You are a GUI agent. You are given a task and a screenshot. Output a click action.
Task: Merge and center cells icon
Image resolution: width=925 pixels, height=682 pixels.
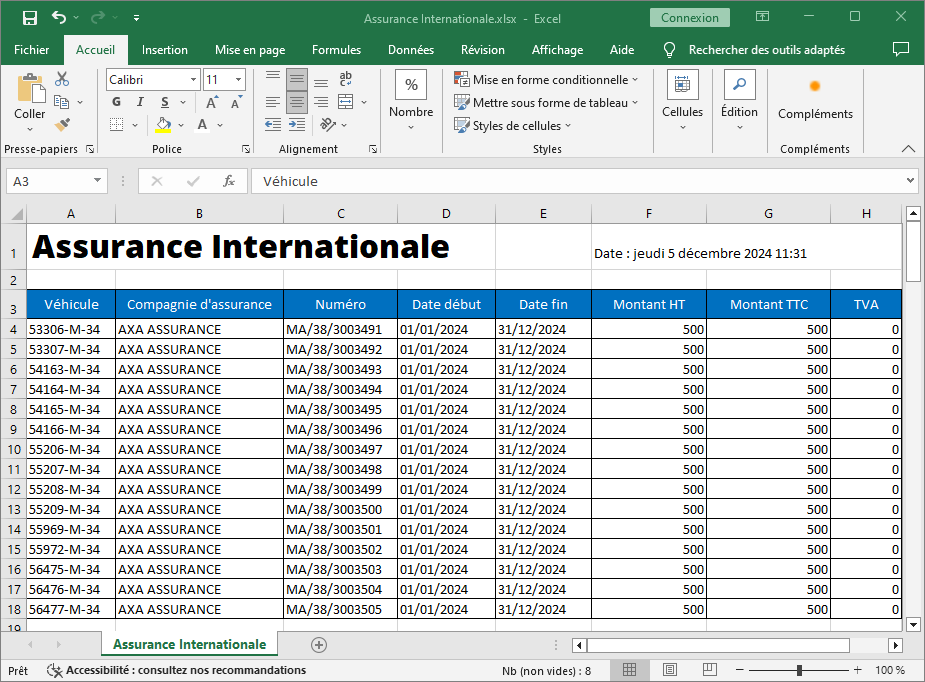(x=346, y=102)
